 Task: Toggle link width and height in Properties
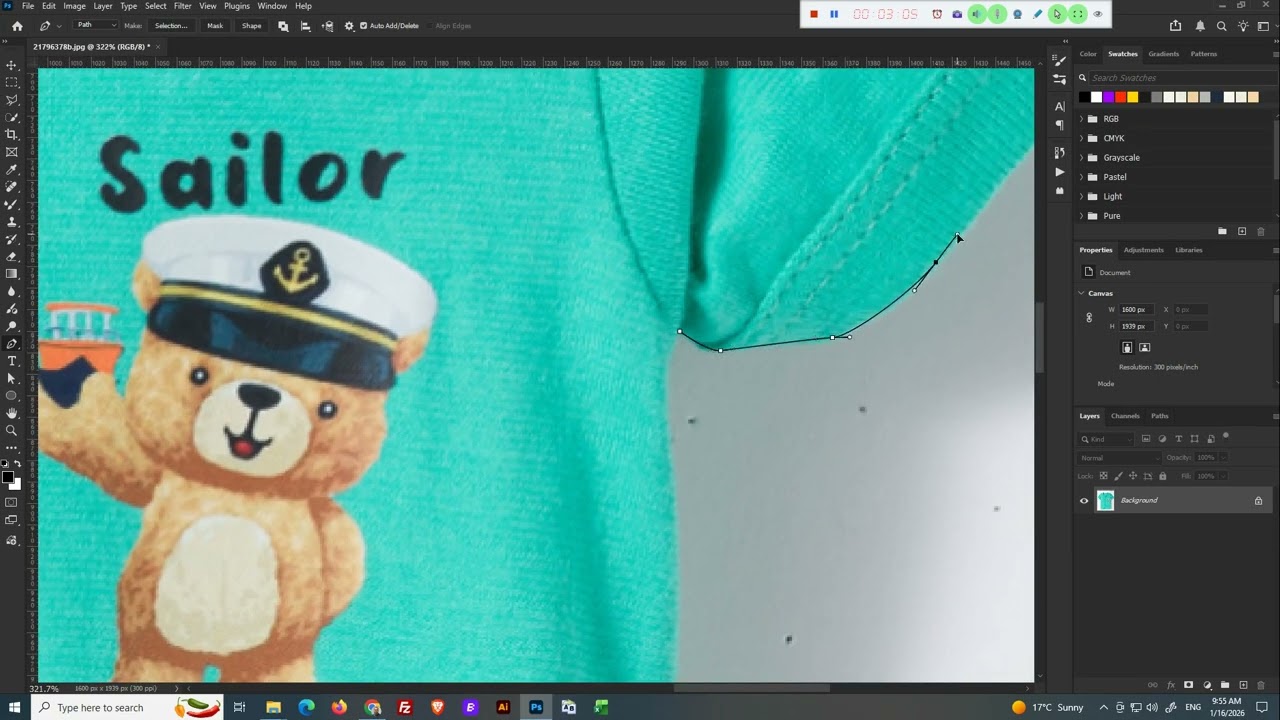1089,318
